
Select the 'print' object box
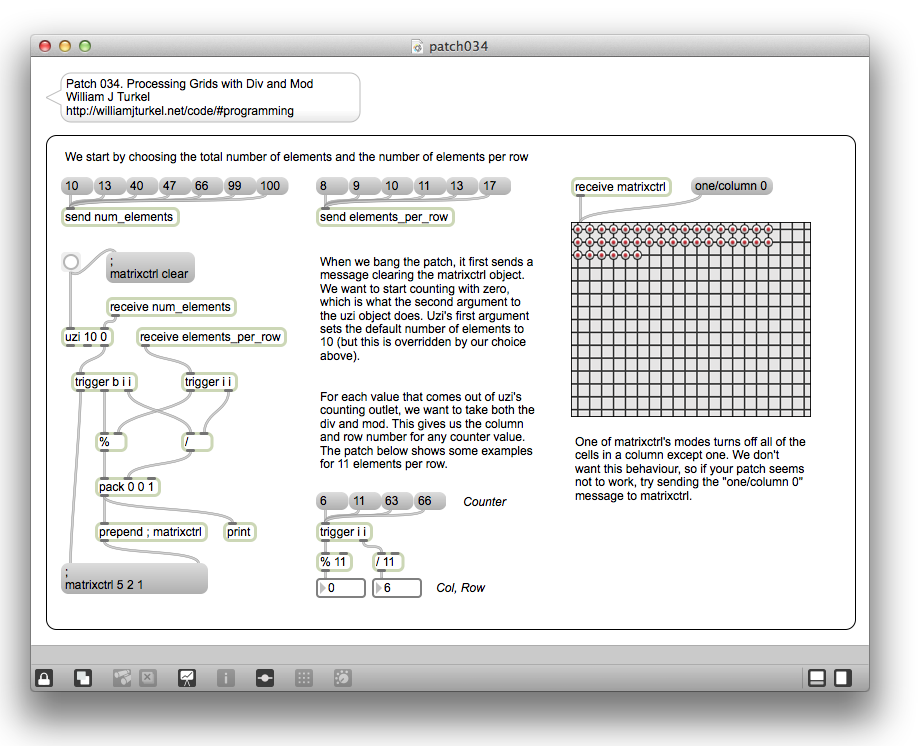coord(239,532)
